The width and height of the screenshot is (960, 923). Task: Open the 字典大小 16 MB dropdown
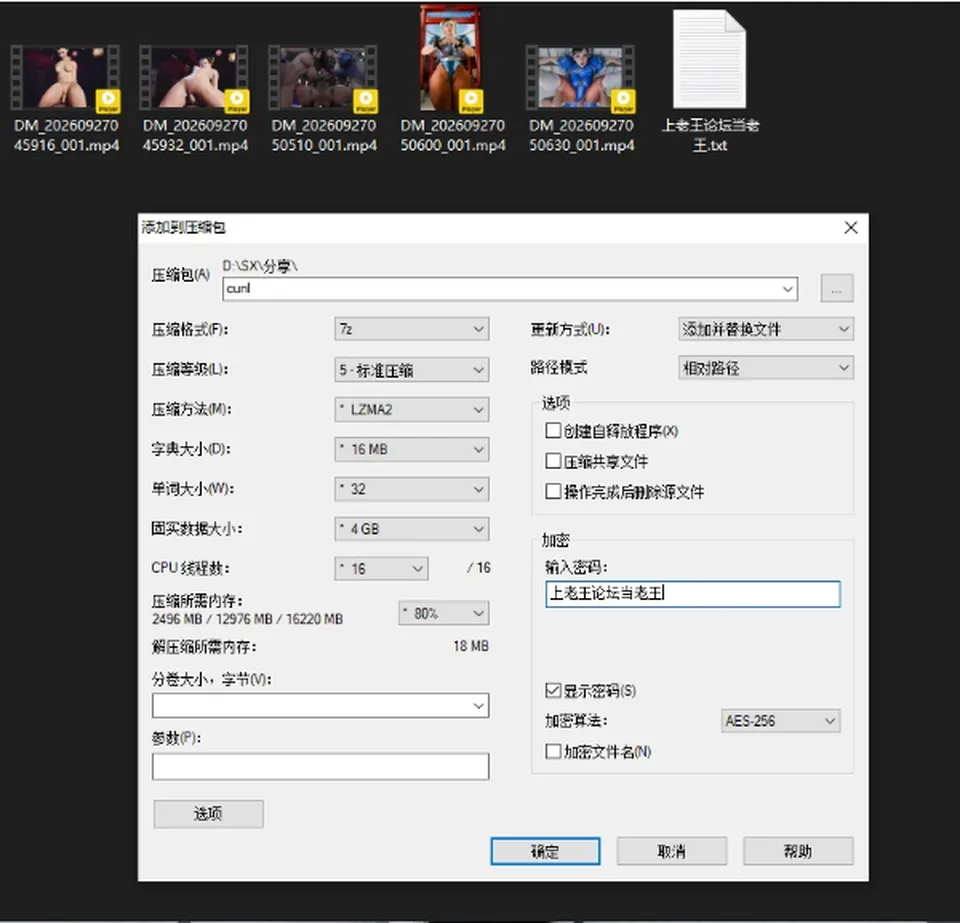pos(411,449)
